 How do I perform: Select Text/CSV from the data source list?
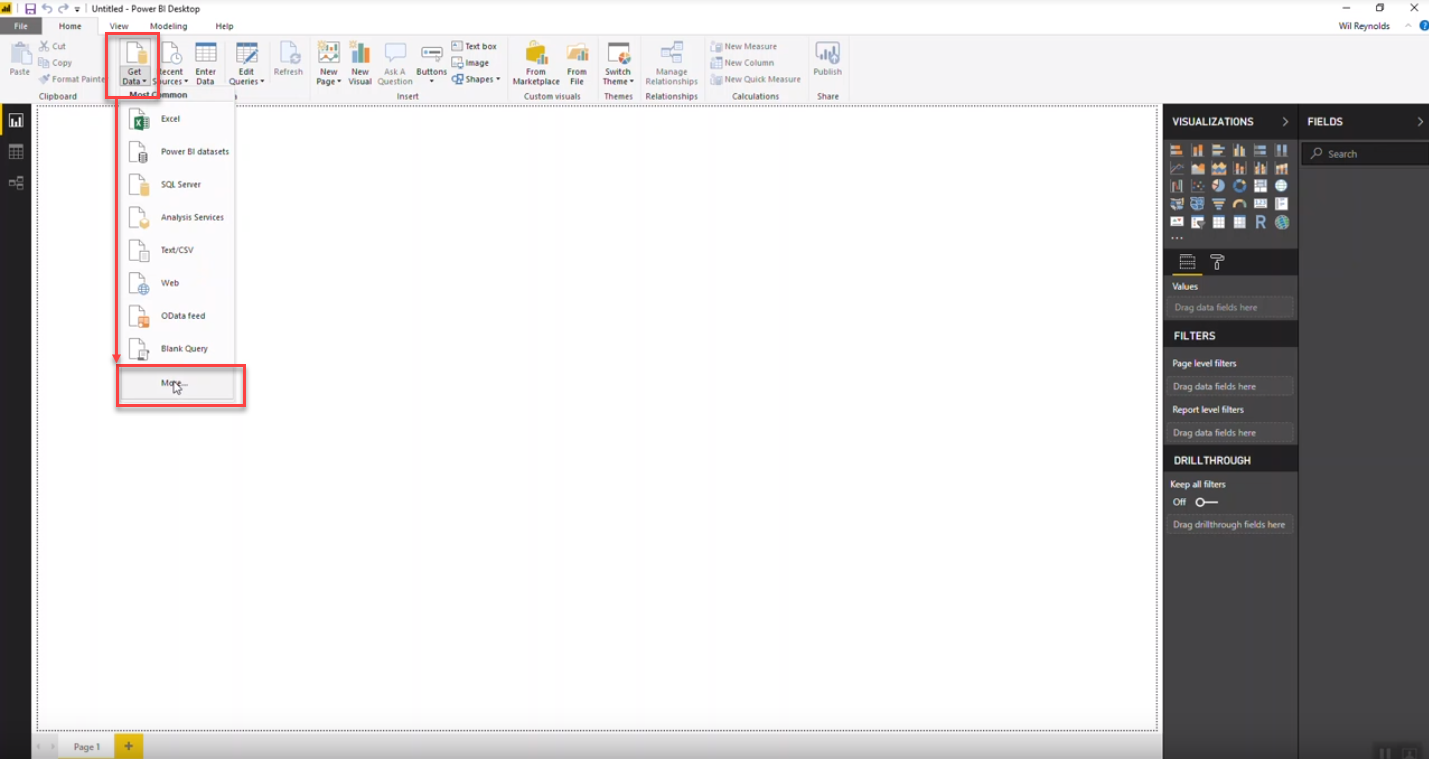tap(177, 250)
